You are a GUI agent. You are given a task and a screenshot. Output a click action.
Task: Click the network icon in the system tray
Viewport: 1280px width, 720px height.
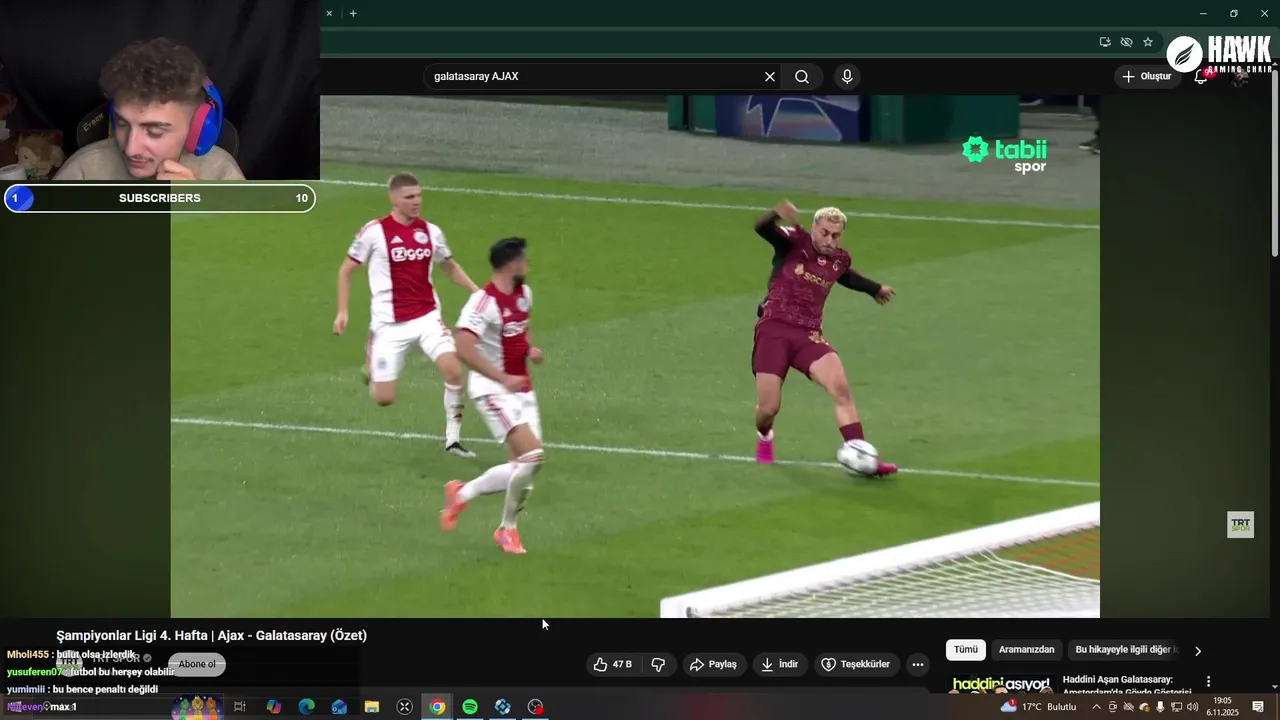pyautogui.click(x=1177, y=707)
